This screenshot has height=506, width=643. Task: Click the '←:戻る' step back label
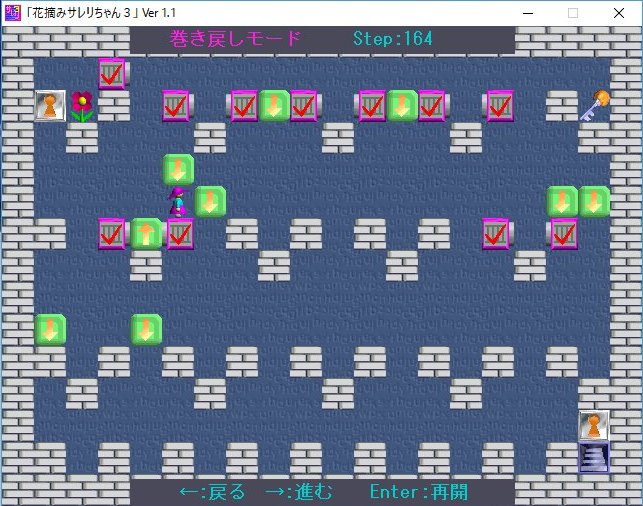click(x=212, y=492)
